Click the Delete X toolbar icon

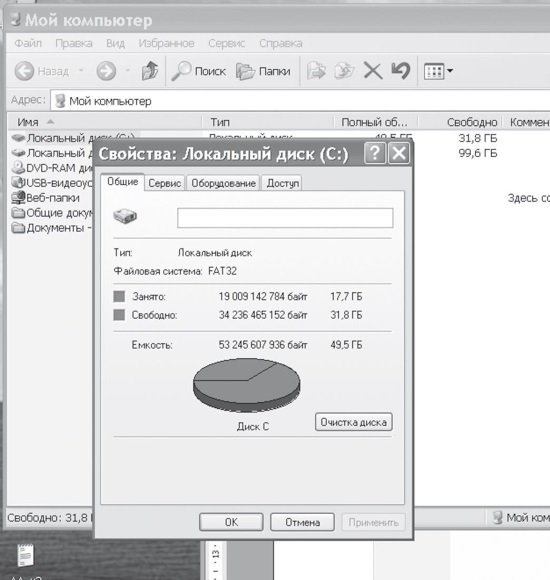tap(373, 71)
